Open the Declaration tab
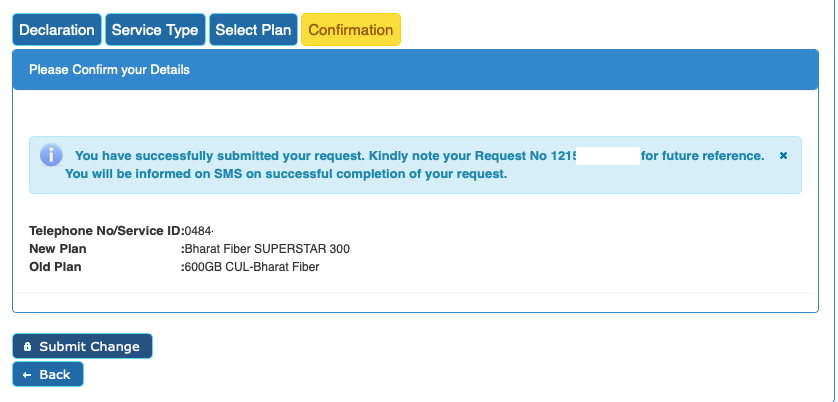 click(x=57, y=30)
